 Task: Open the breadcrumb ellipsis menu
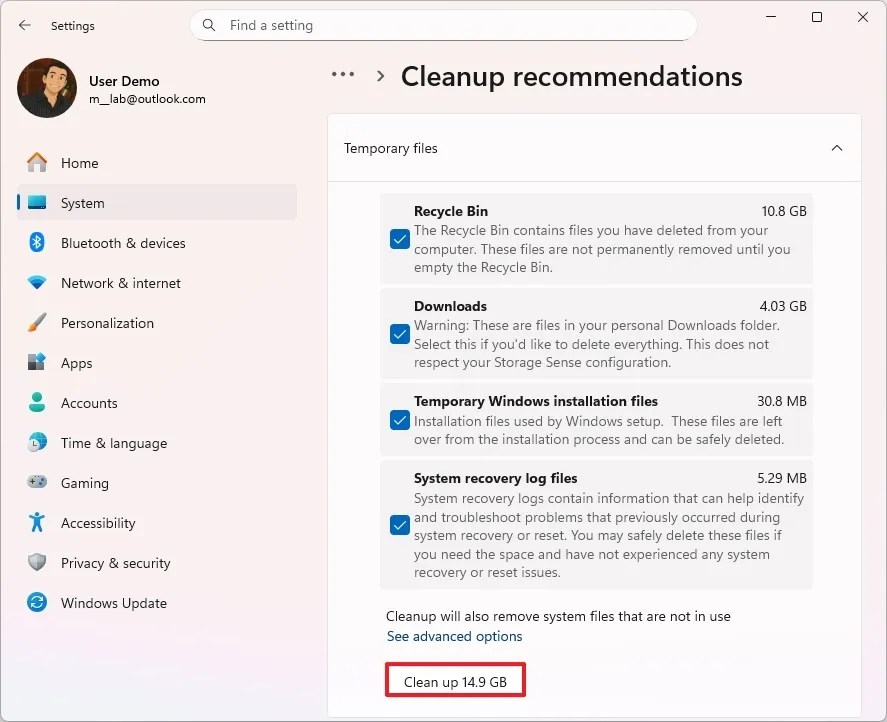(x=343, y=75)
